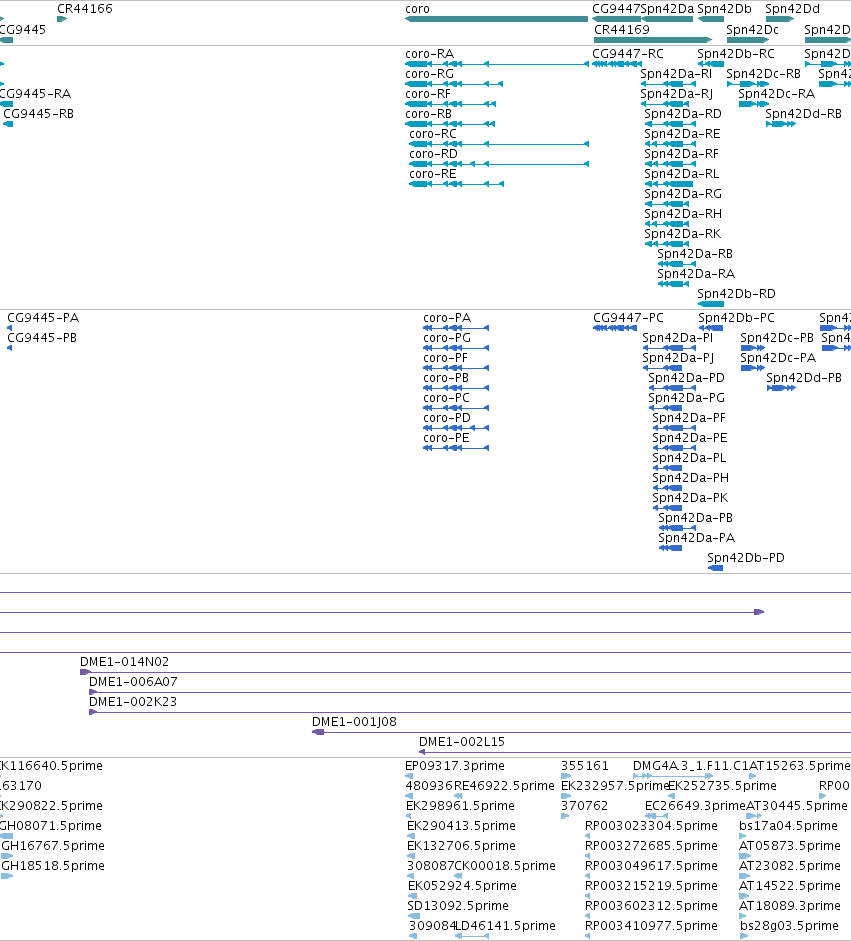Click the coro-RC transcript
The image size is (851, 941).
point(499,144)
